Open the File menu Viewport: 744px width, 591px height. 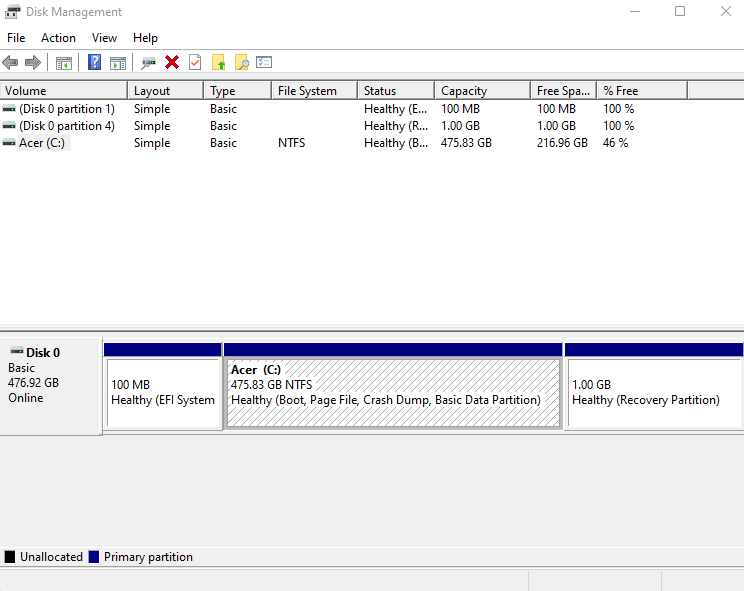(16, 38)
